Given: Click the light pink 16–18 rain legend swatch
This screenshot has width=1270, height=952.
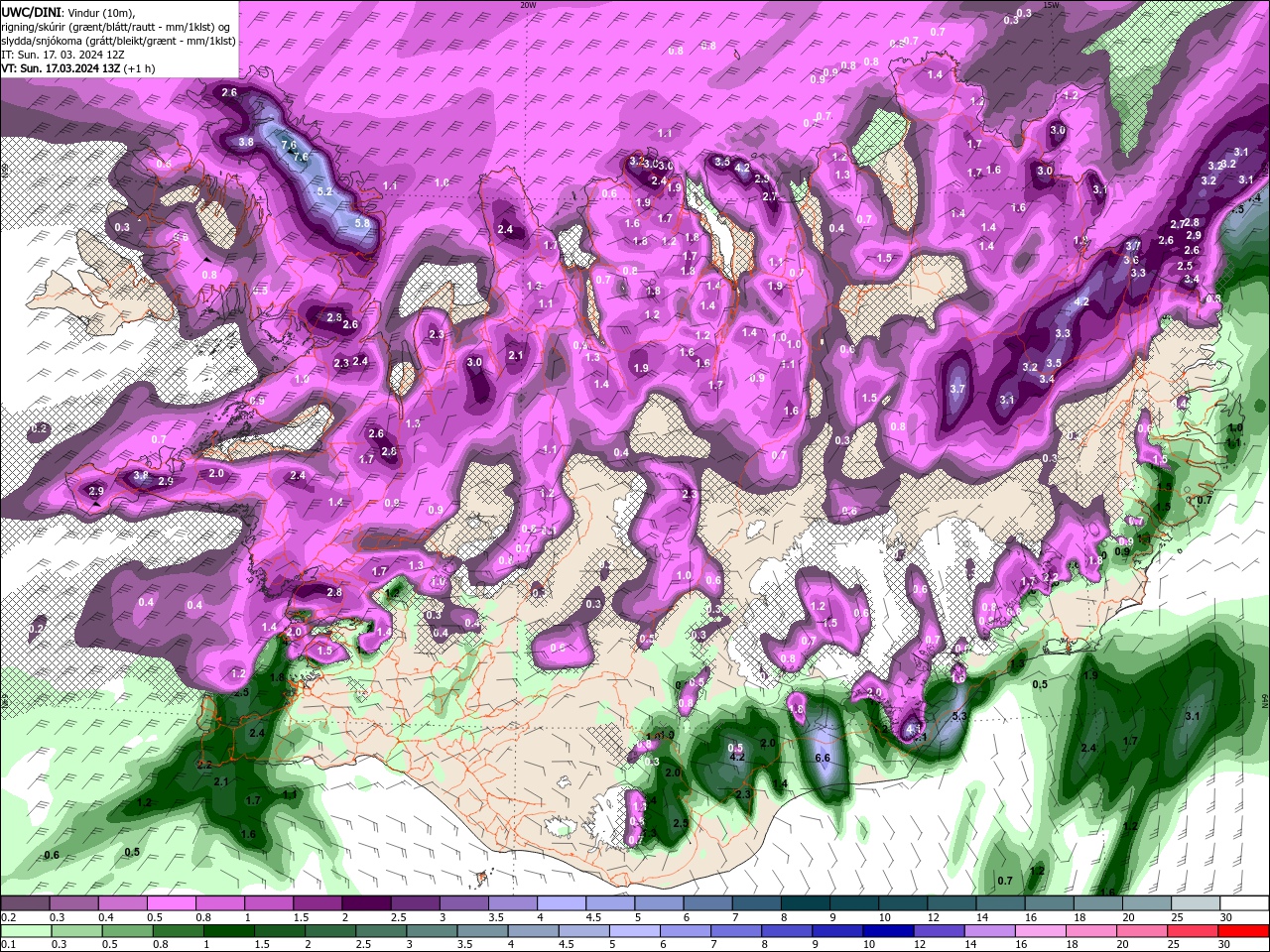Looking at the screenshot, I should point(1041,931).
